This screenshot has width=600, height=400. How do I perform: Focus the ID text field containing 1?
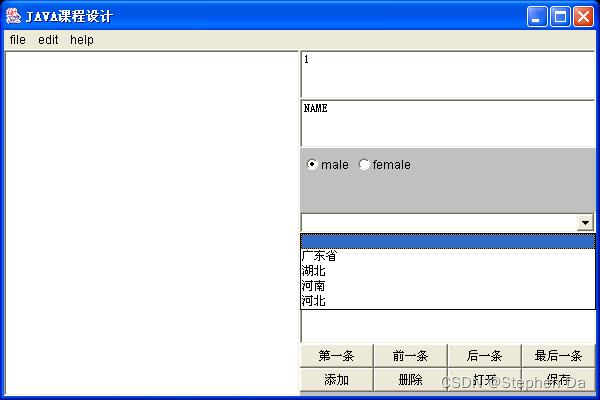pyautogui.click(x=448, y=75)
